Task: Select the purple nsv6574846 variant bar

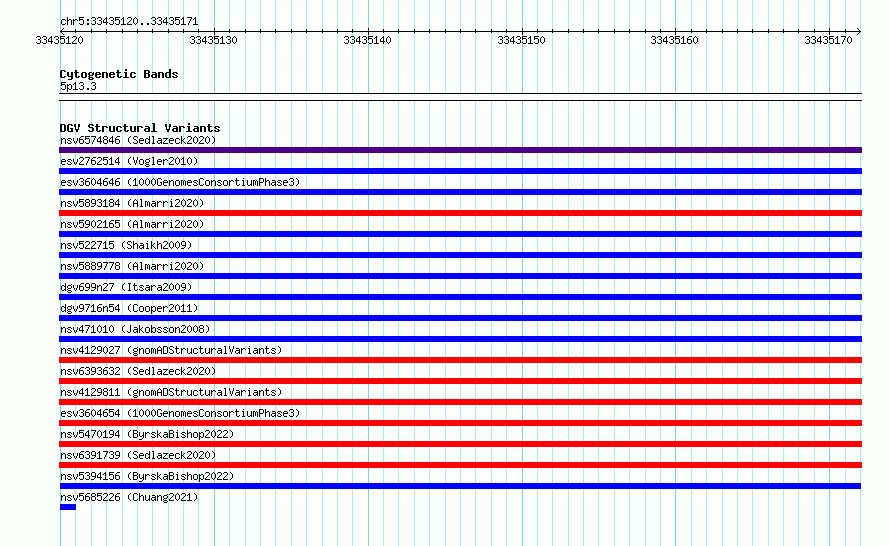Action: coord(460,150)
